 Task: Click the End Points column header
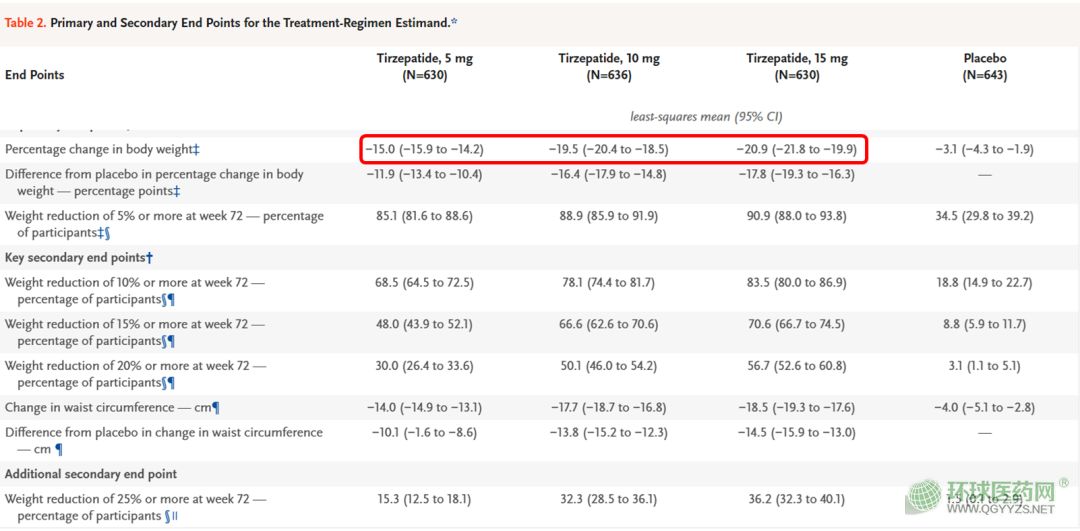coord(35,75)
